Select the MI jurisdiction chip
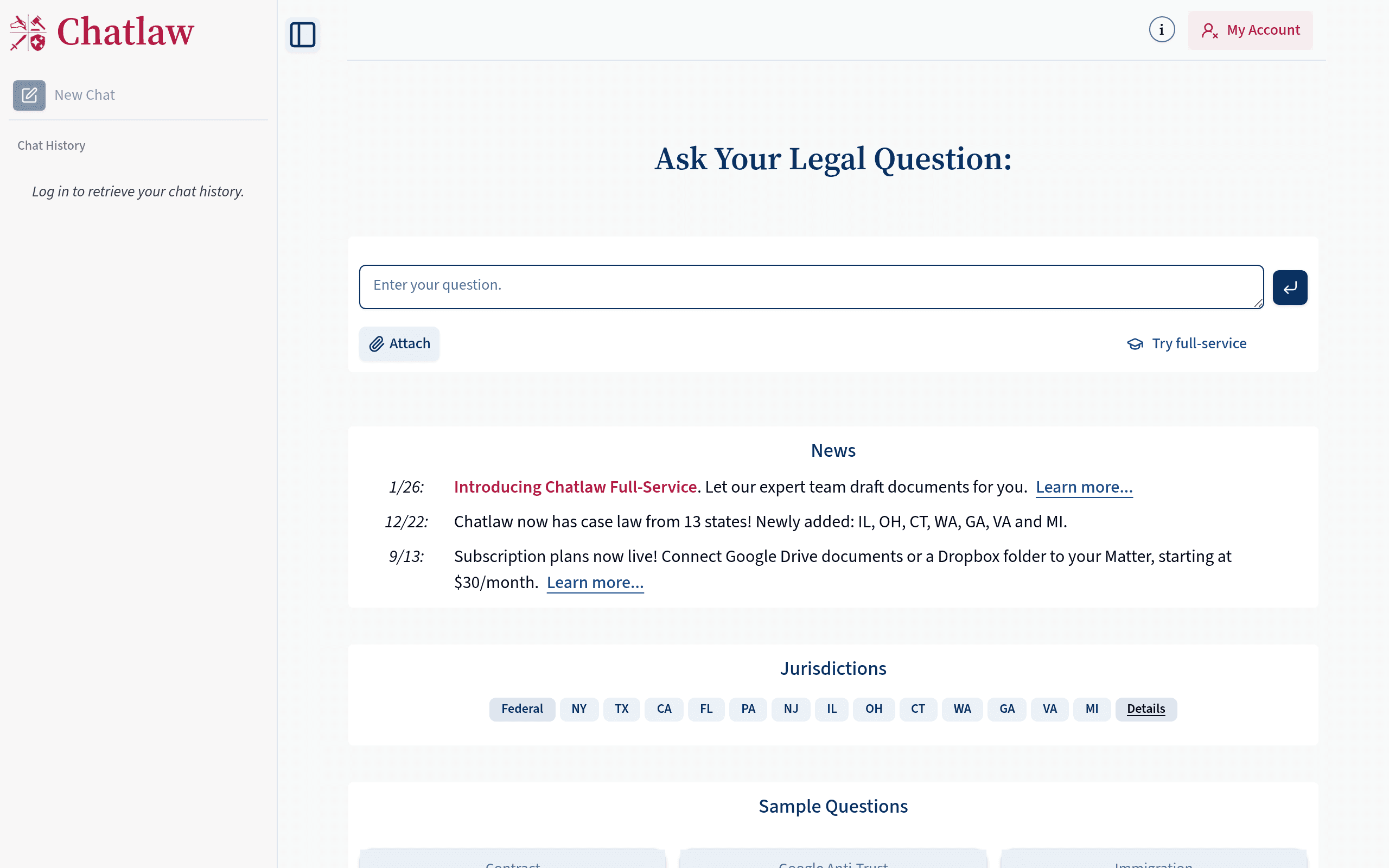 point(1092,709)
